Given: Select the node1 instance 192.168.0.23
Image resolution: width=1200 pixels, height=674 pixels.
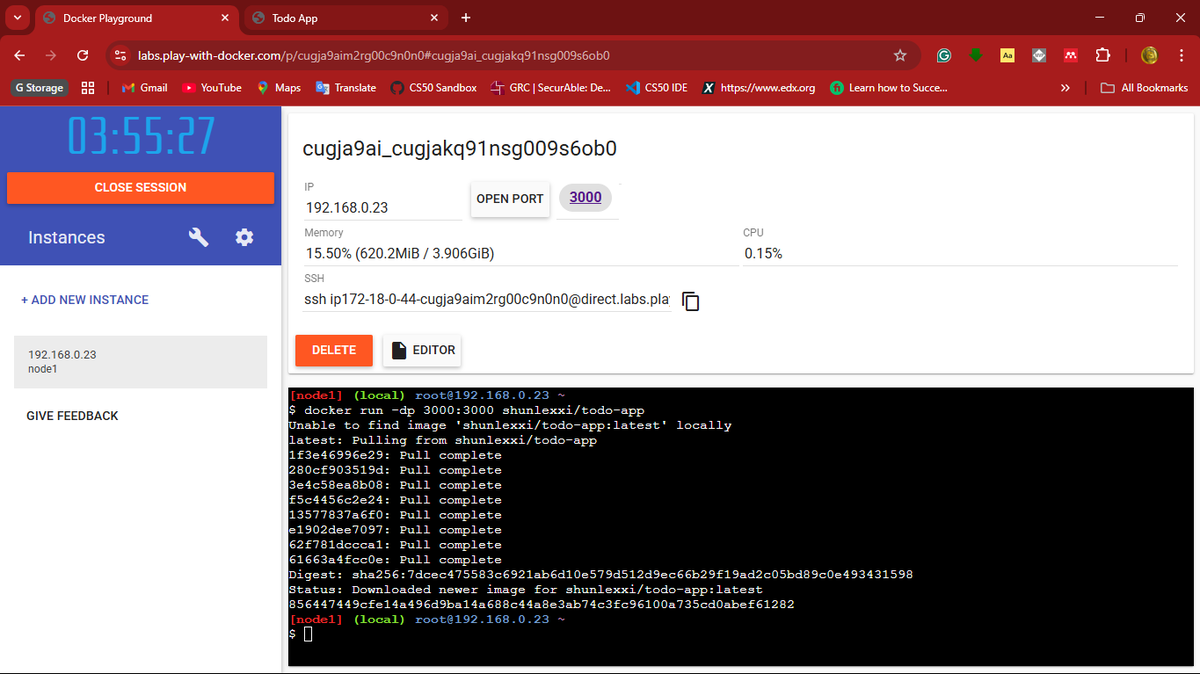Looking at the screenshot, I should click(x=140, y=362).
